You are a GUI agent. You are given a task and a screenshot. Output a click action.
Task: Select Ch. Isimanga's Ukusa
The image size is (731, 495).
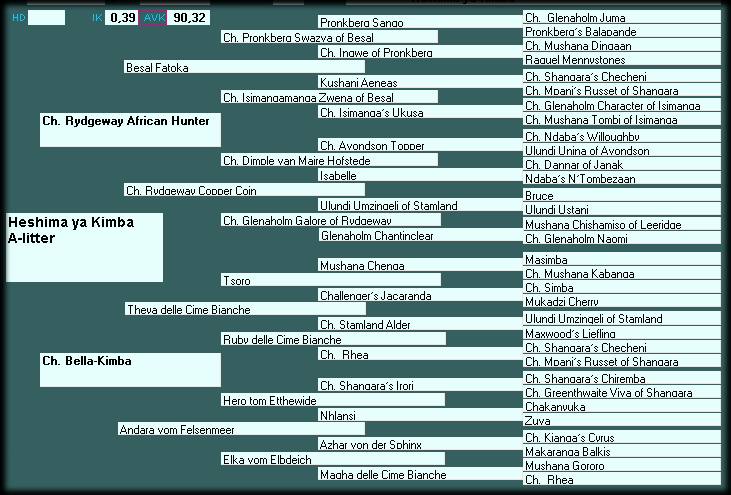[421, 112]
